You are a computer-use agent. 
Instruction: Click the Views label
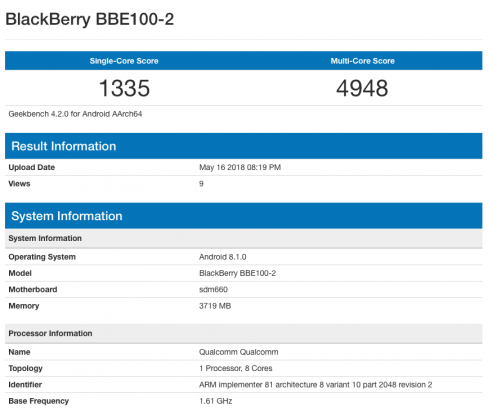pos(19,184)
